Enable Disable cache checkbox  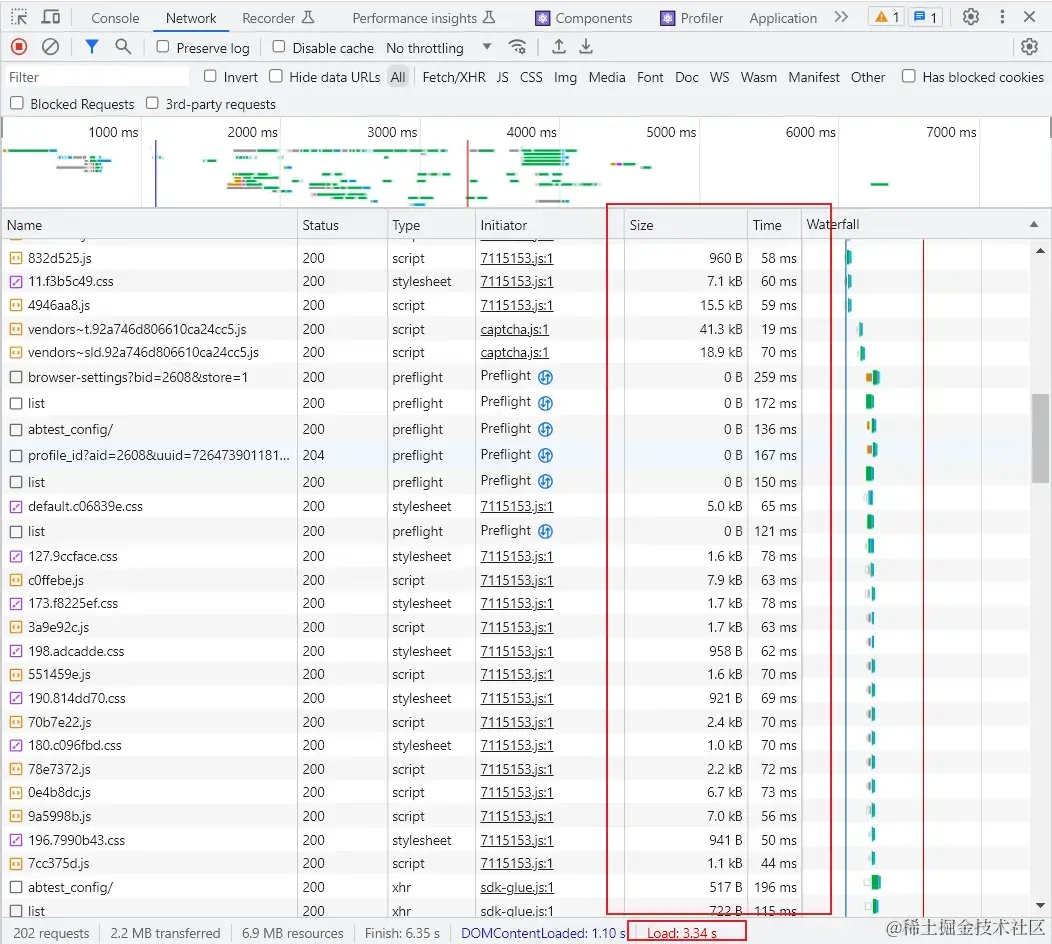tap(278, 46)
